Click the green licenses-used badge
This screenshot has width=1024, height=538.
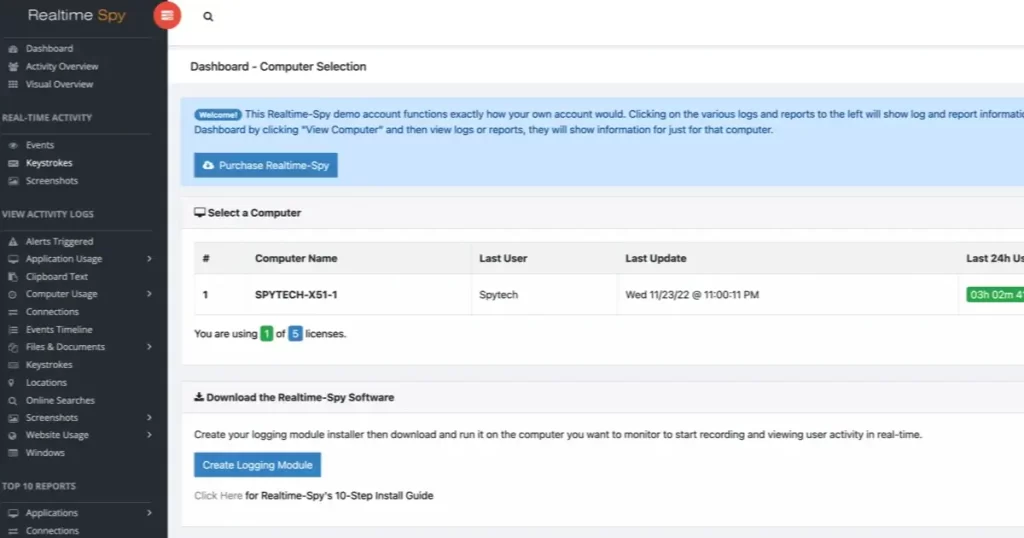(x=266, y=334)
